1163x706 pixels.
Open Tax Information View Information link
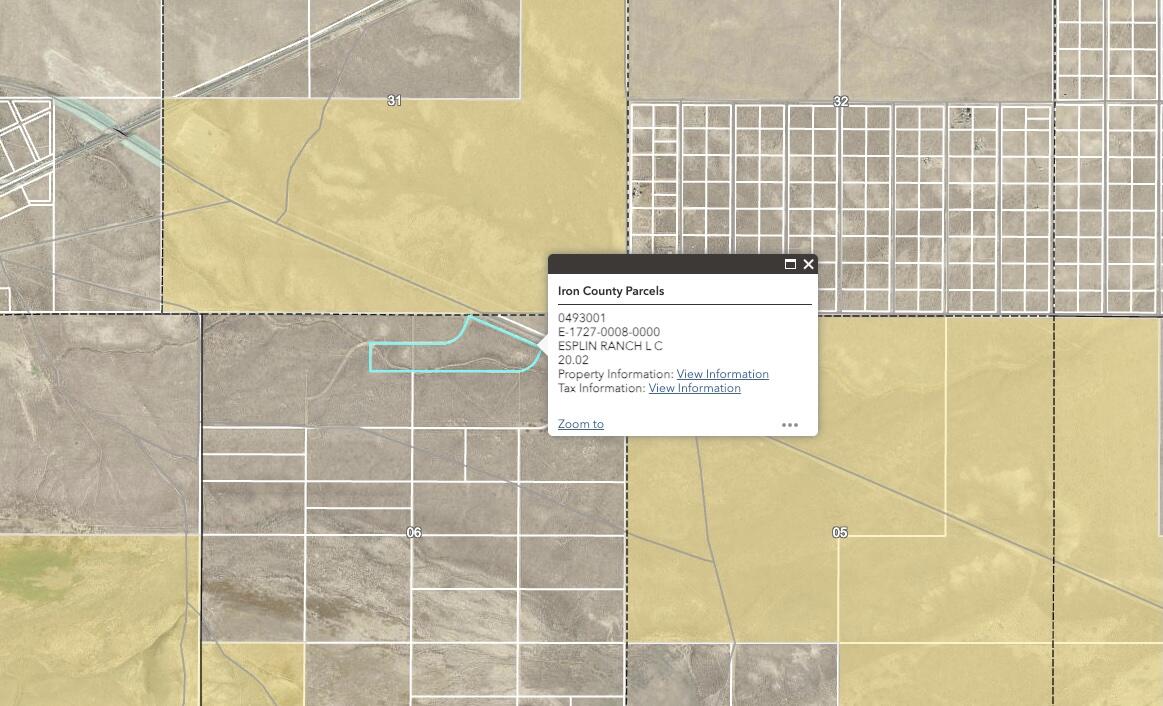coord(694,388)
